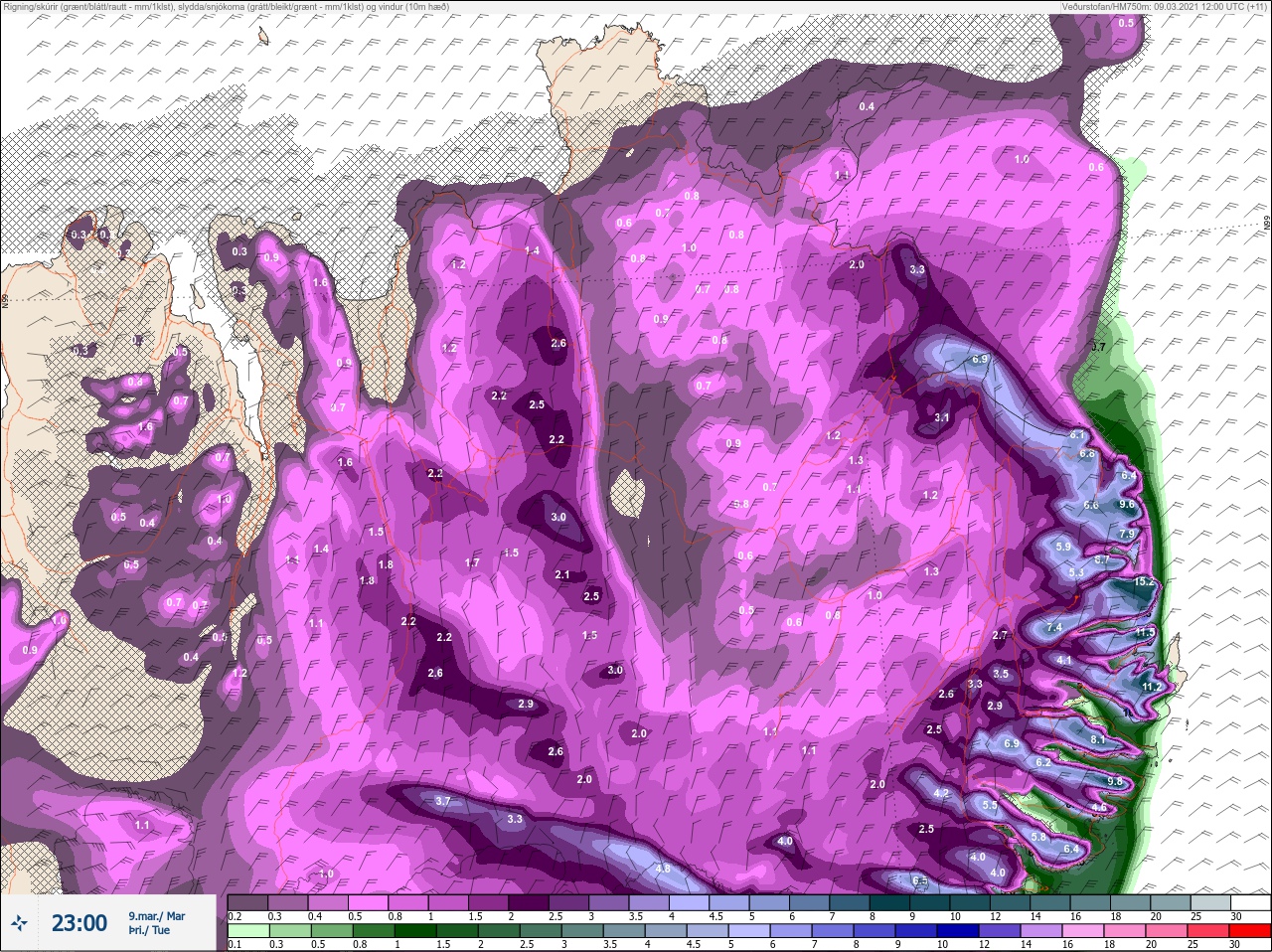
Task: Click the 9.8 precipitation value
Action: pos(1114,782)
